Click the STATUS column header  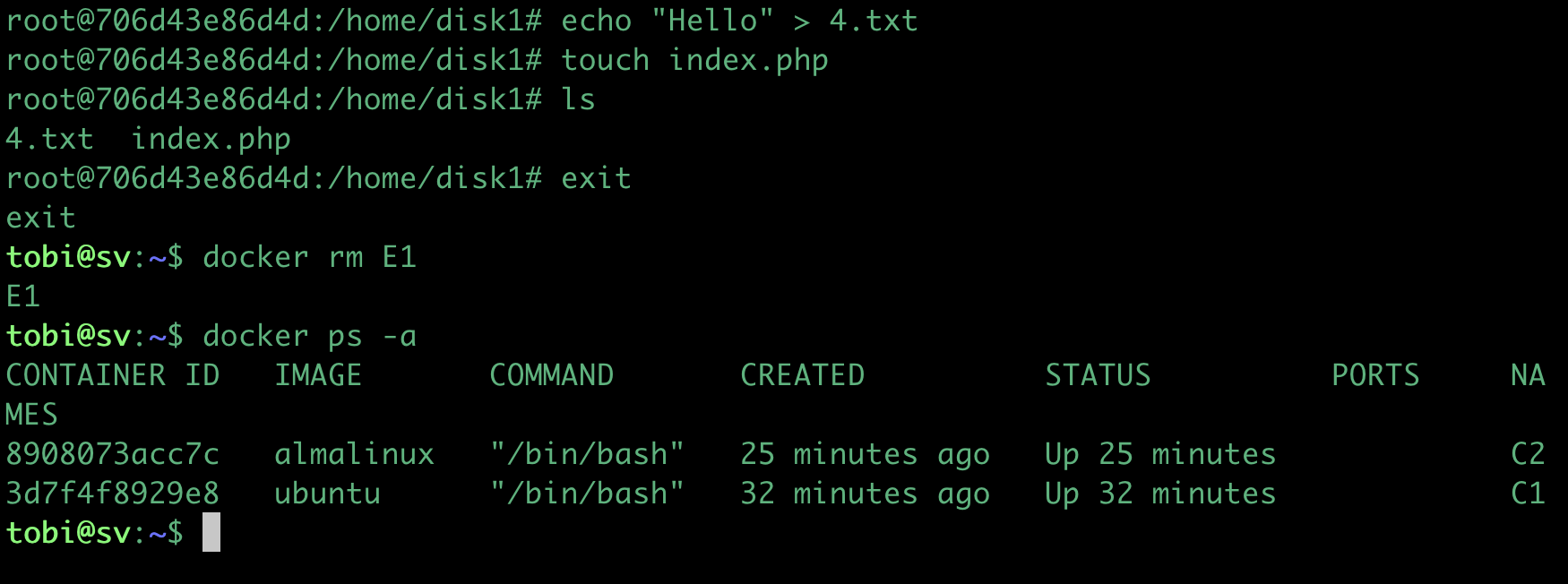coord(1098,375)
